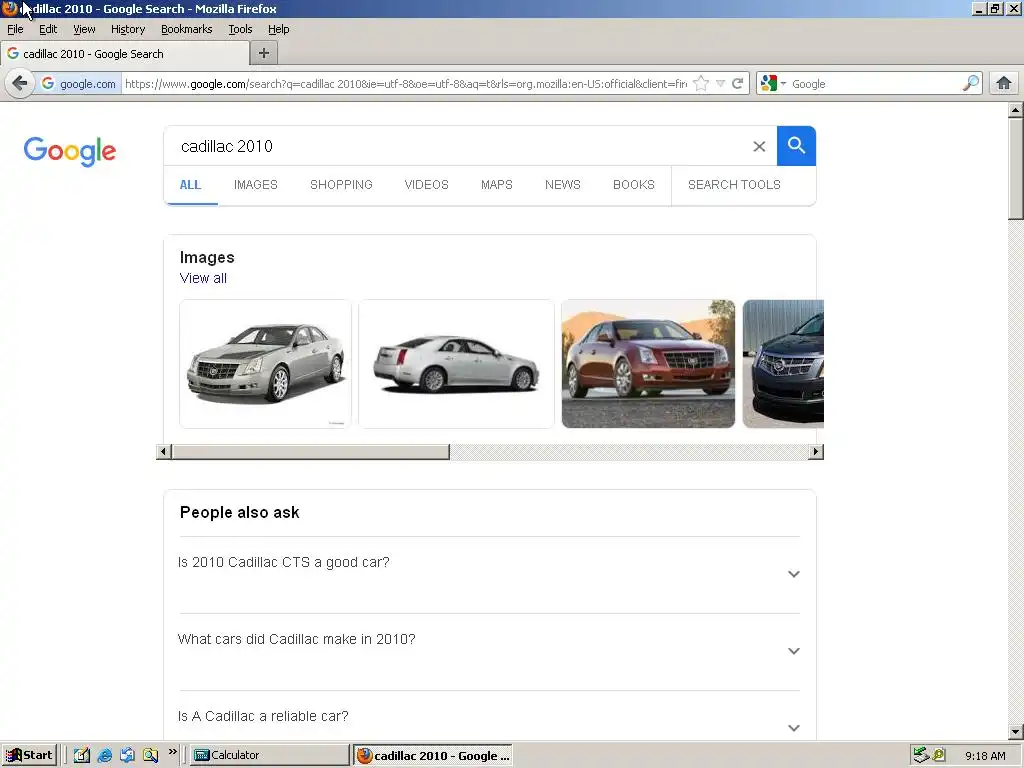
Task: Bookmark this page with the star icon
Action: click(701, 84)
